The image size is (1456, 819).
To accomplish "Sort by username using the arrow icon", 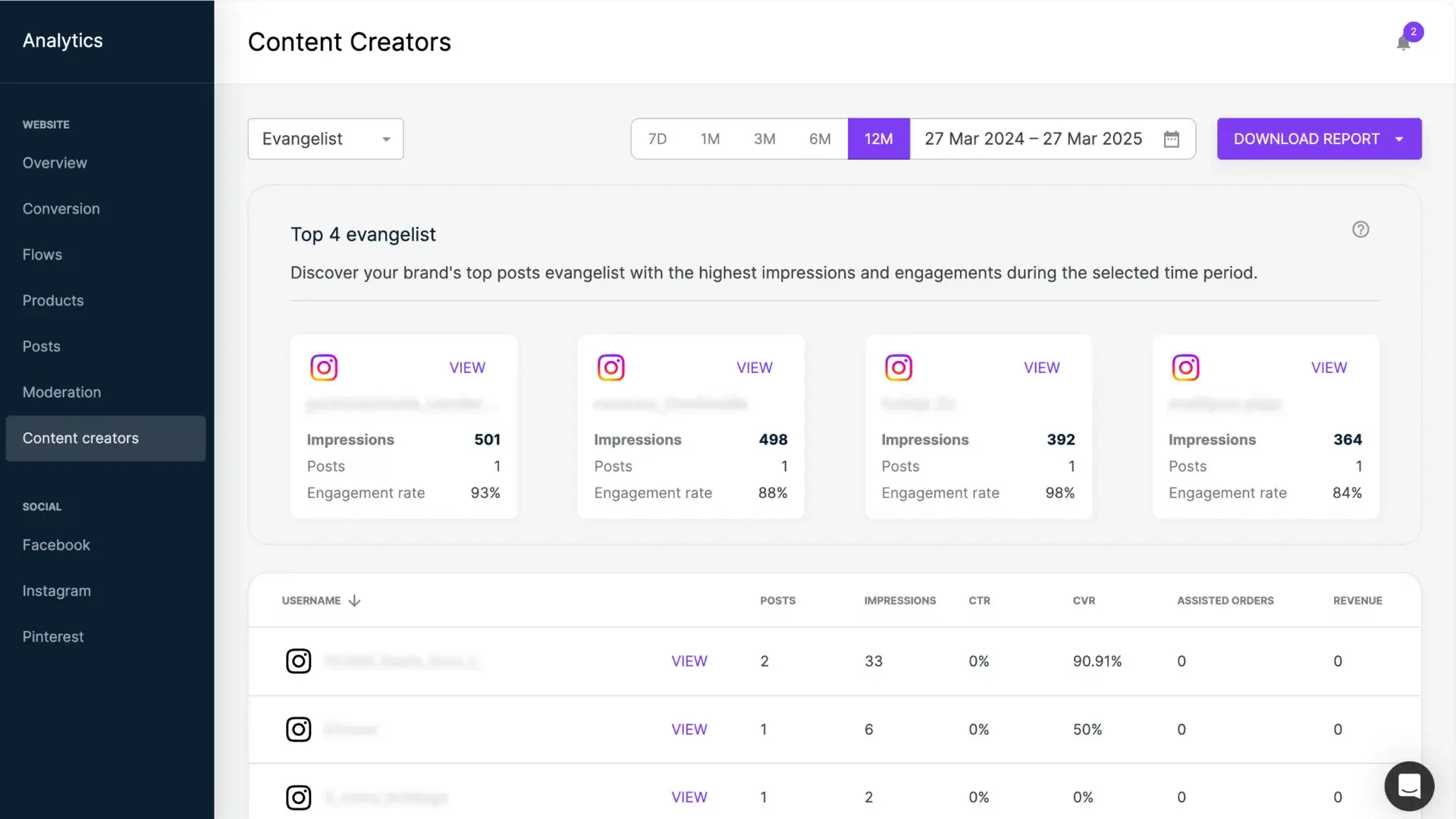I will [x=354, y=601].
